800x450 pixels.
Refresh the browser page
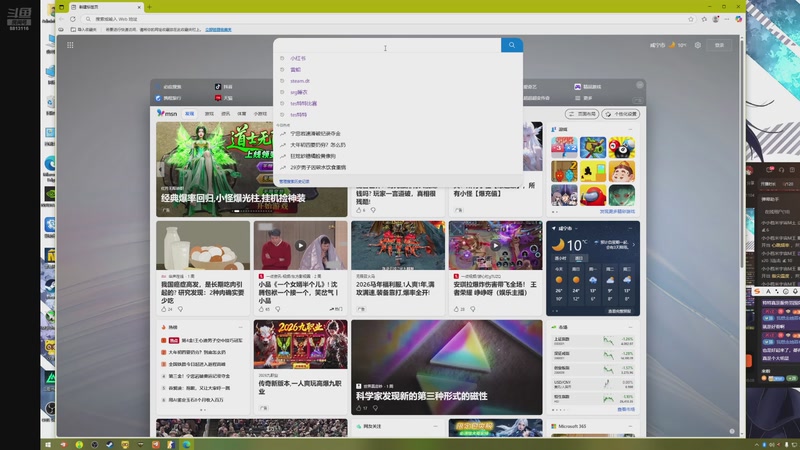click(x=73, y=19)
